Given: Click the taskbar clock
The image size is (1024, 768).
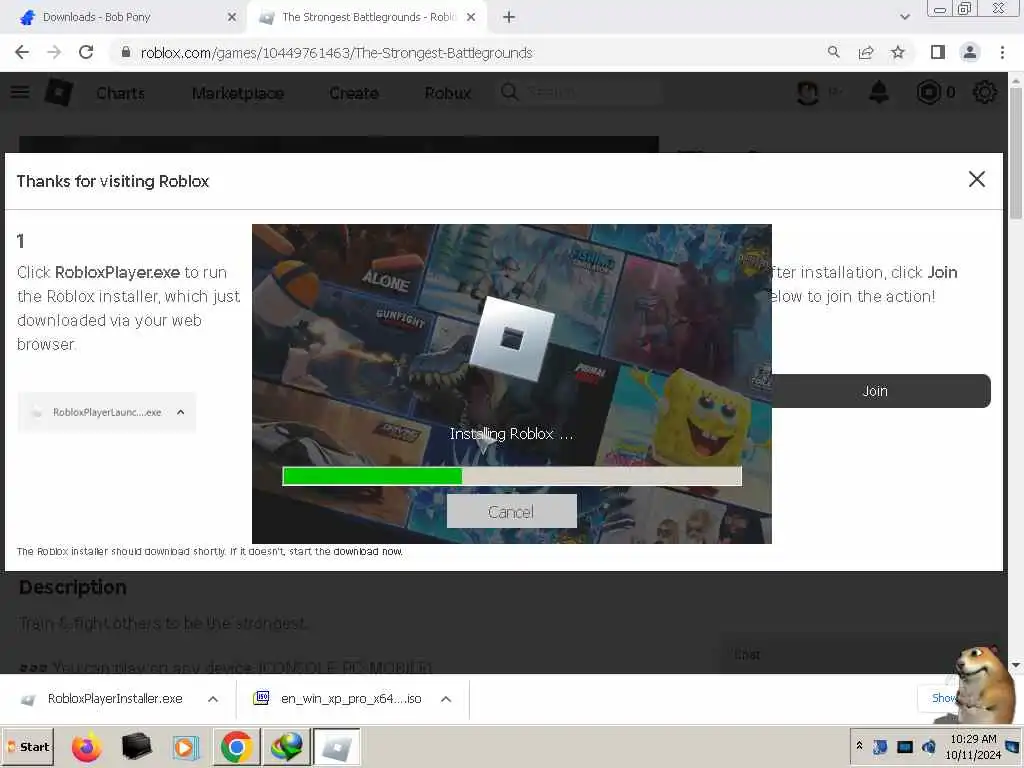Looking at the screenshot, I should (x=973, y=746).
